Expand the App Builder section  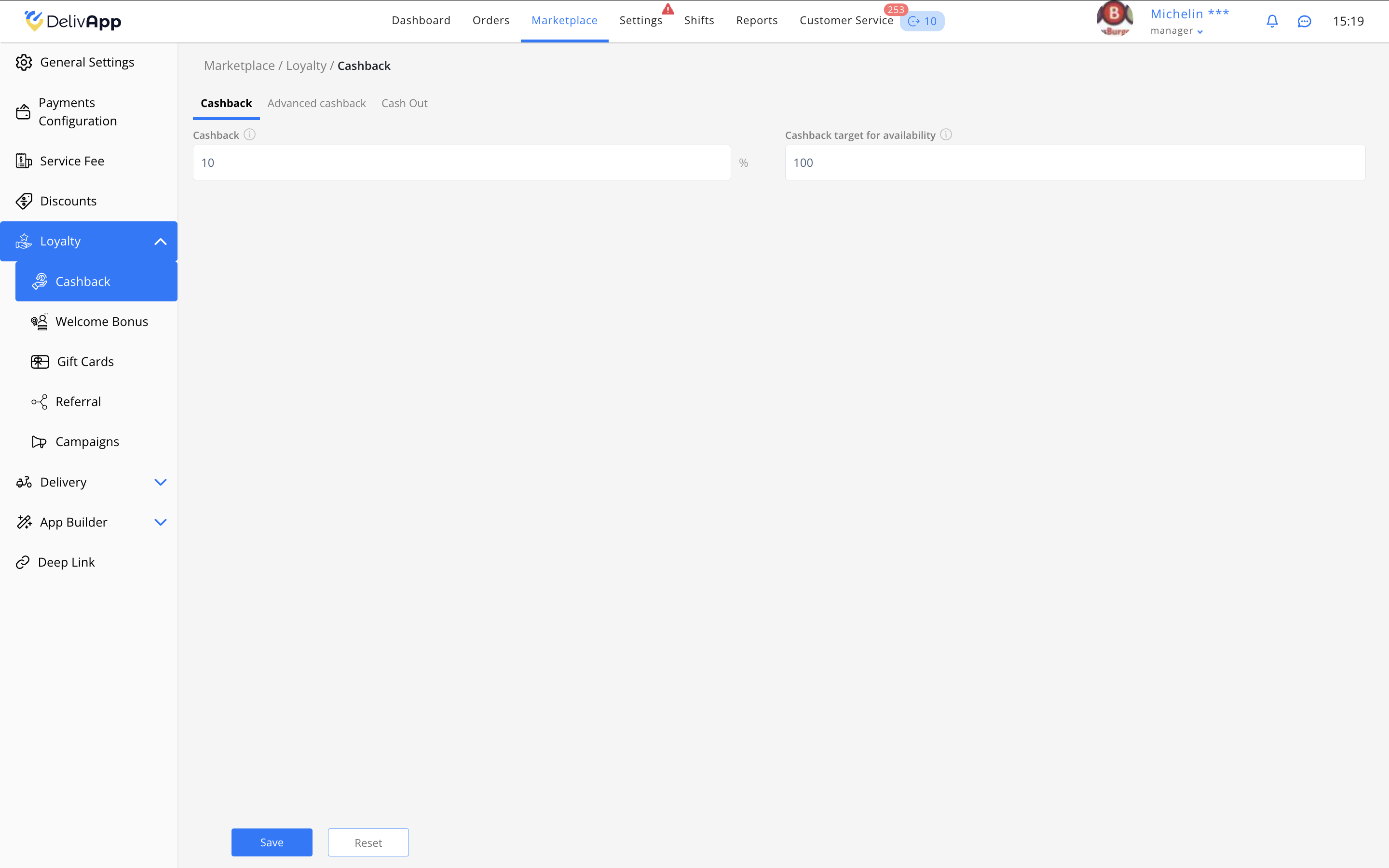[x=161, y=522]
